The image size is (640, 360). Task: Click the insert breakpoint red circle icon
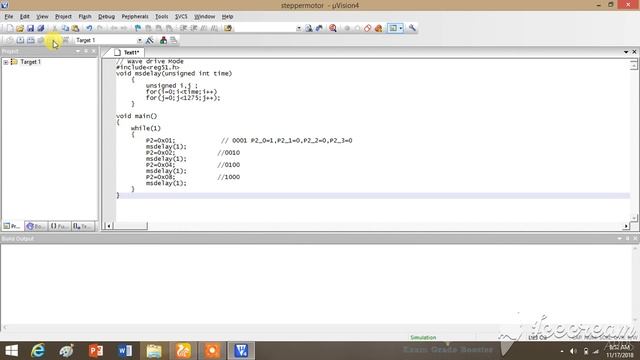(347, 28)
